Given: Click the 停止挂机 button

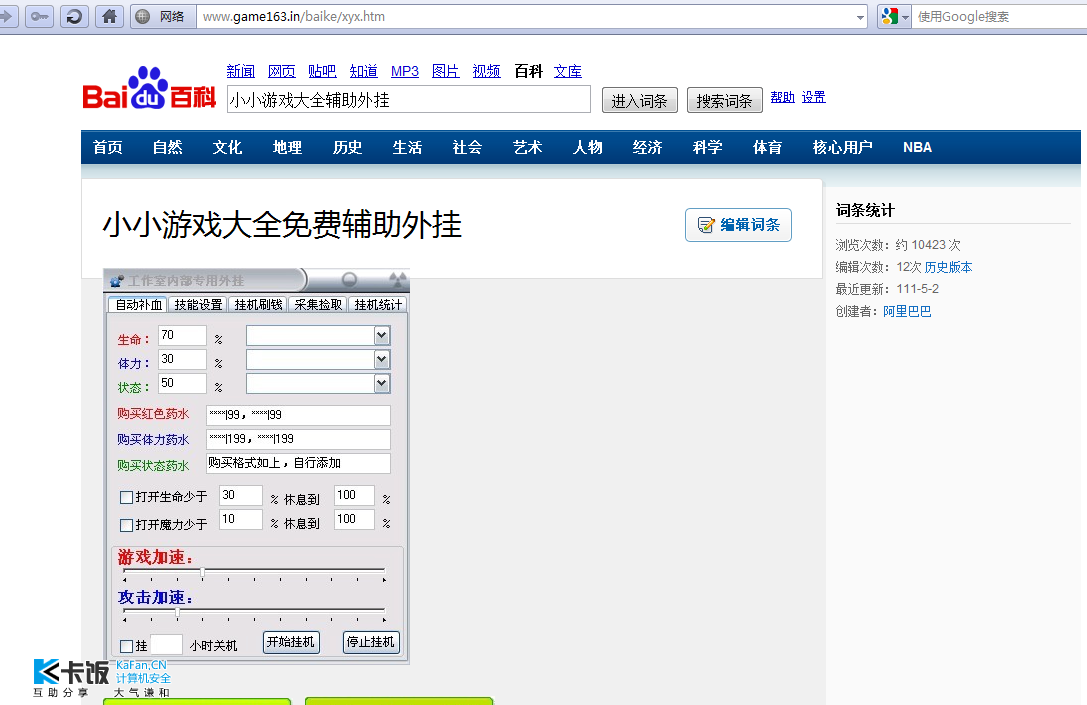Looking at the screenshot, I should coord(371,642).
